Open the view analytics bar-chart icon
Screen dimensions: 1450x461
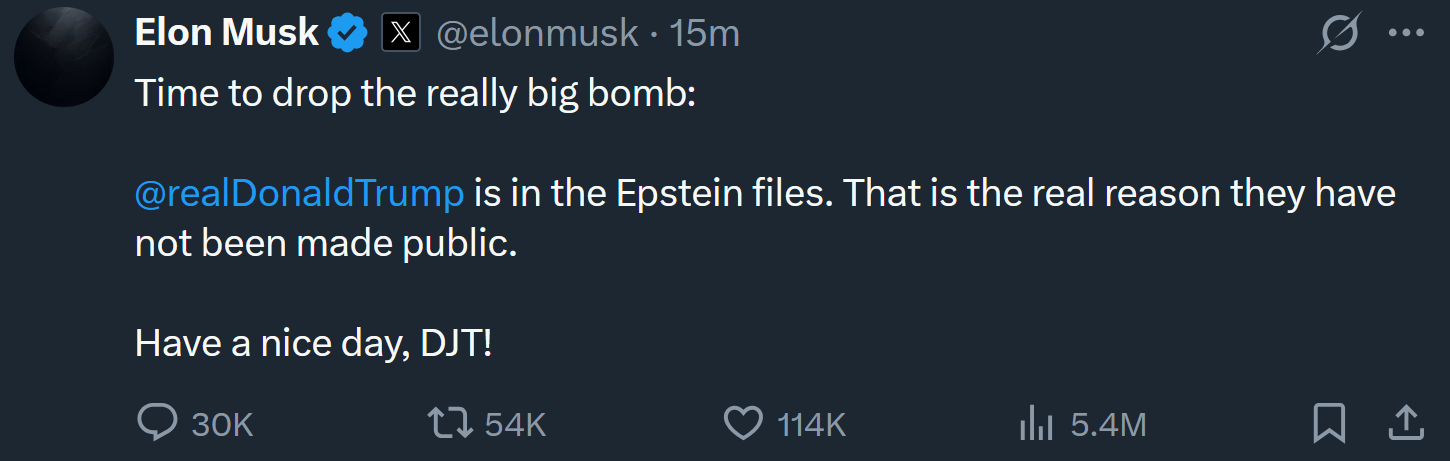[x=1036, y=425]
